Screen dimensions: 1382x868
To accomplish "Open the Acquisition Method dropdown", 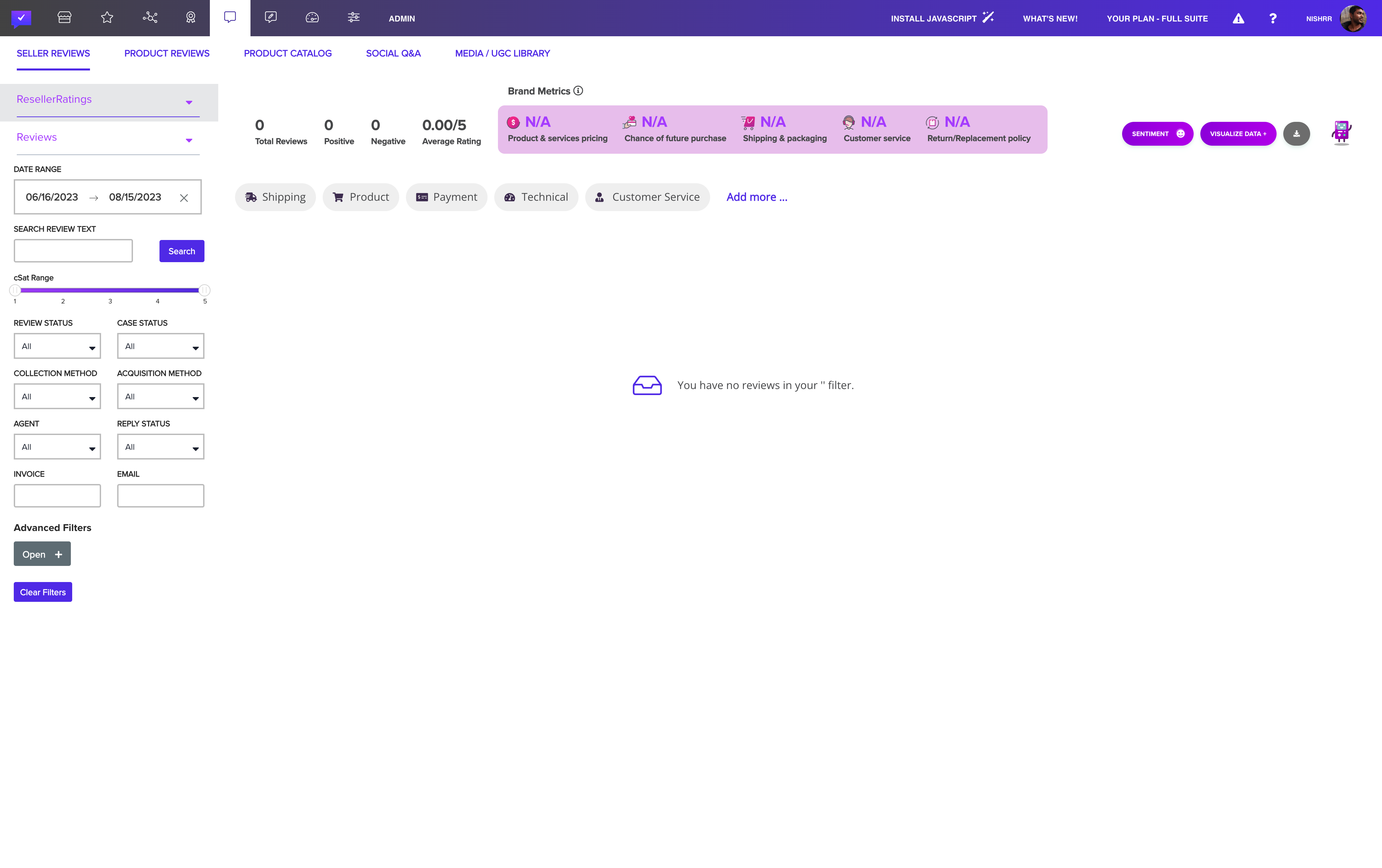I will coord(161,396).
